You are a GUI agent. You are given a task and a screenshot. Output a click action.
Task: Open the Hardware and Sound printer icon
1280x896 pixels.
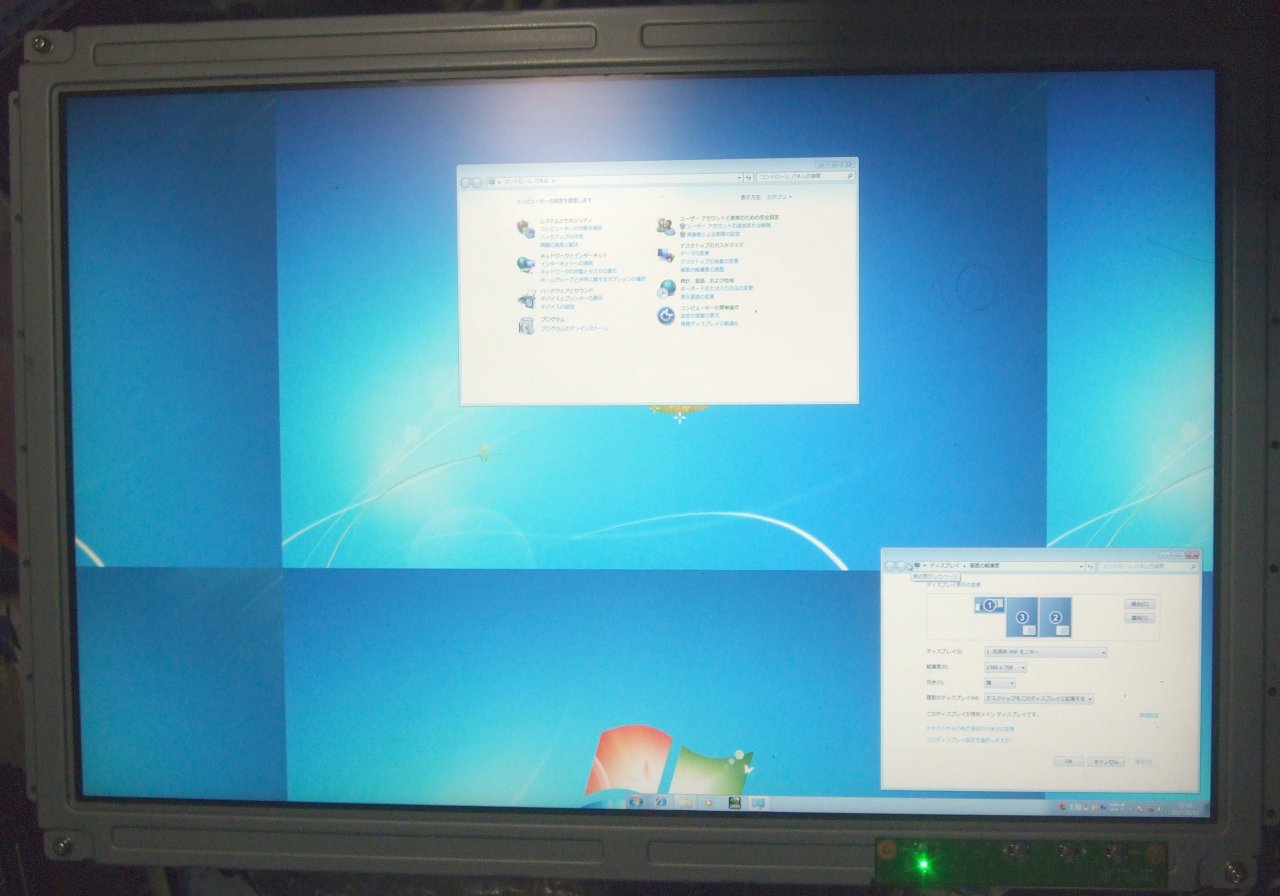point(526,298)
